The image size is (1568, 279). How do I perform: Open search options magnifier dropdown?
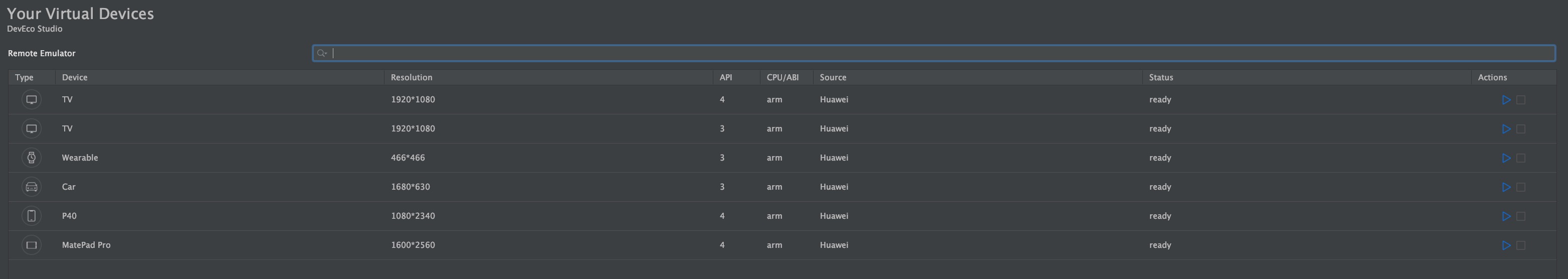[x=322, y=54]
